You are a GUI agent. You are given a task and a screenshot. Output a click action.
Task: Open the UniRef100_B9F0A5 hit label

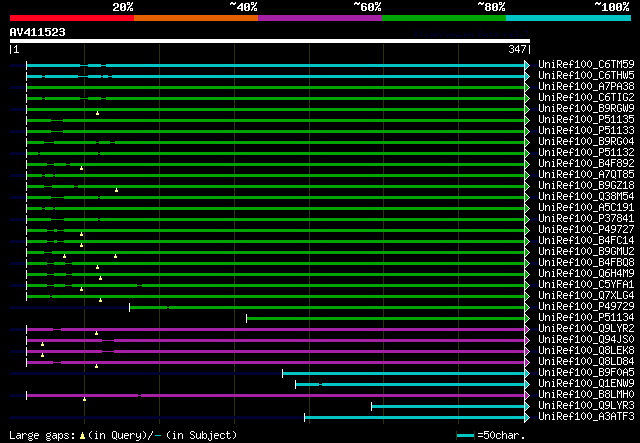click(x=586, y=372)
